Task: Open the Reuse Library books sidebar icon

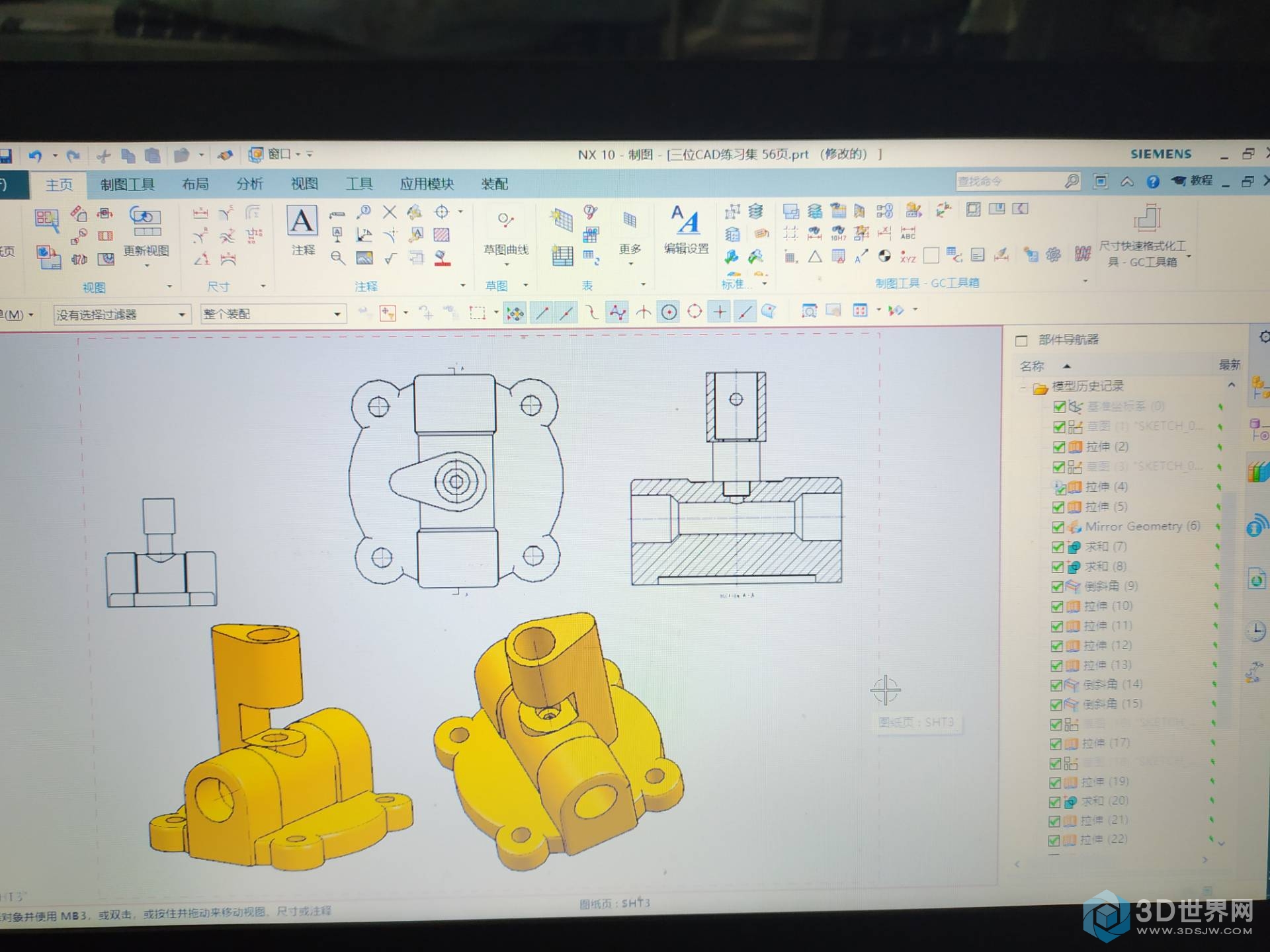Action: click(1257, 472)
